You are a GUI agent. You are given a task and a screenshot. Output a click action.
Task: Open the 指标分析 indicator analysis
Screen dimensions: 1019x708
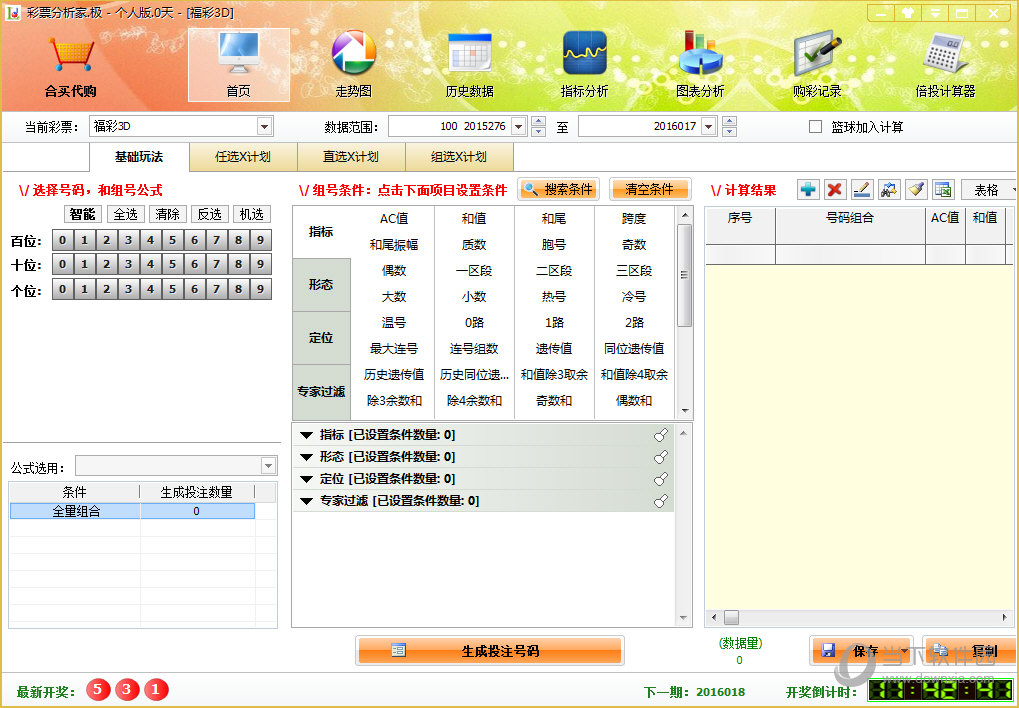click(584, 65)
